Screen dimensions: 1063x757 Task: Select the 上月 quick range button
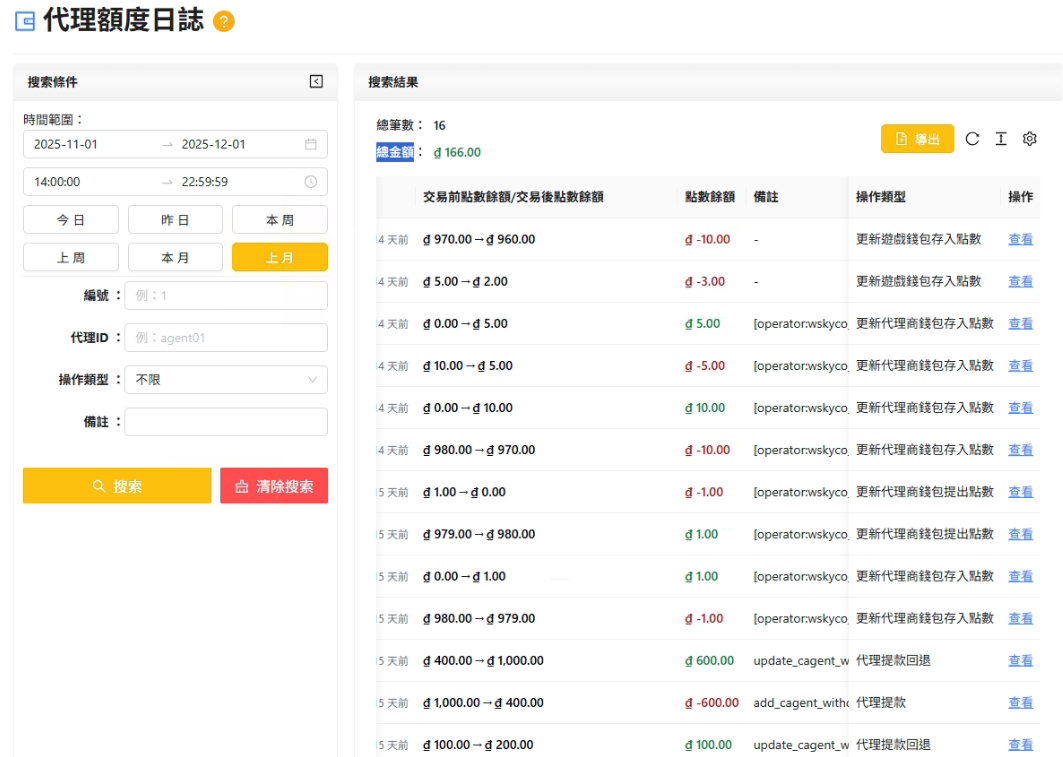279,258
